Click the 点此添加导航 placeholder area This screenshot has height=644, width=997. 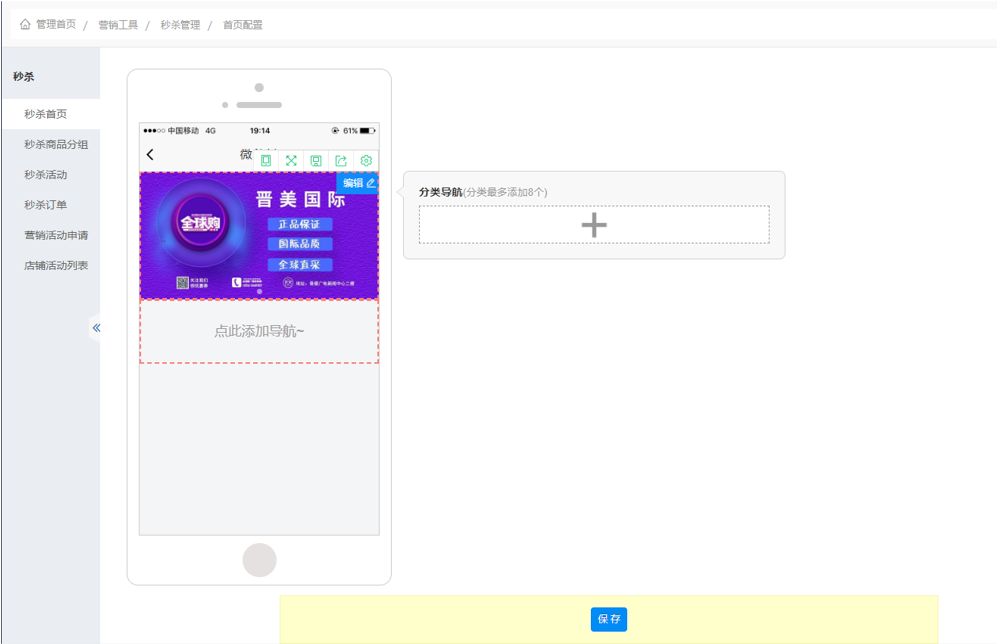[259, 331]
